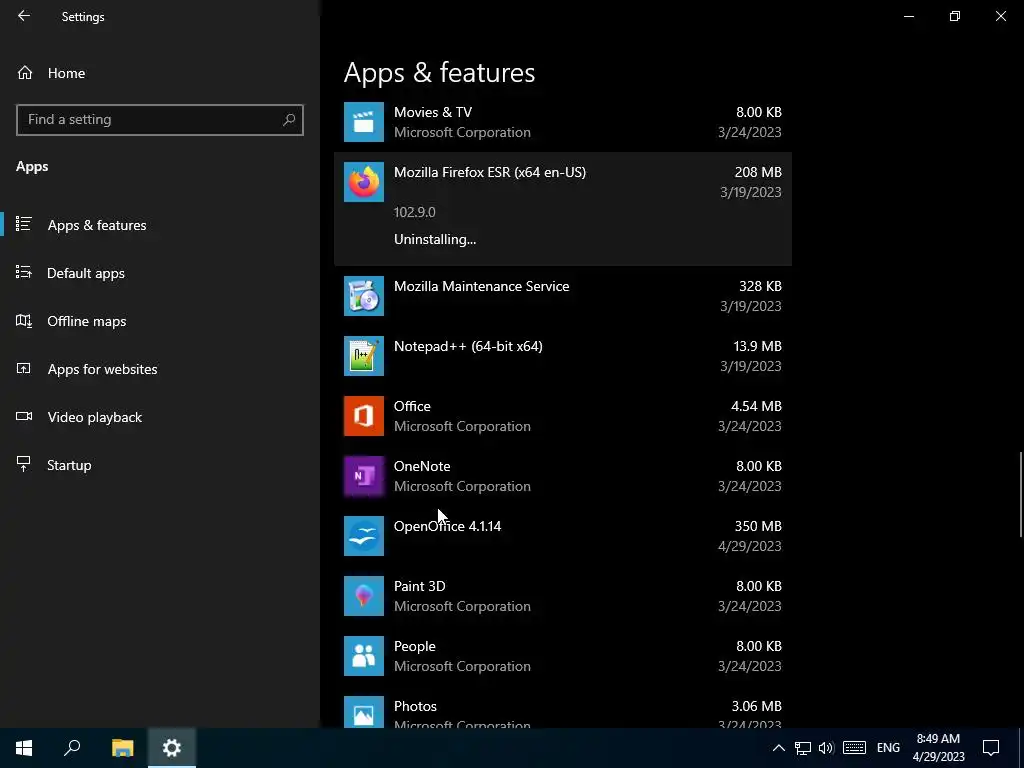Image resolution: width=1024 pixels, height=768 pixels.
Task: Click the Mozilla Maintenance Service icon
Action: pyautogui.click(x=364, y=296)
